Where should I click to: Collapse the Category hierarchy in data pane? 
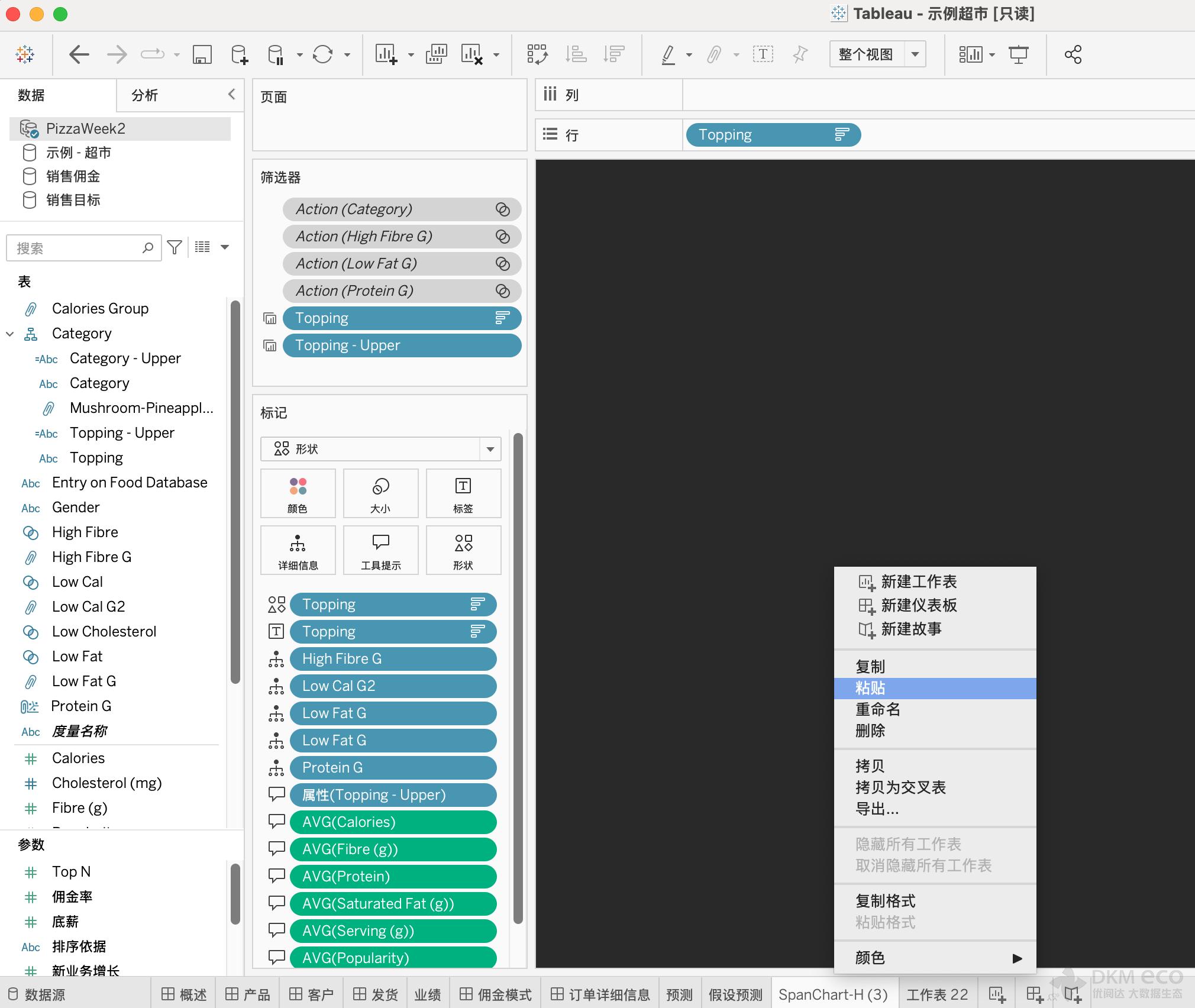[x=10, y=334]
